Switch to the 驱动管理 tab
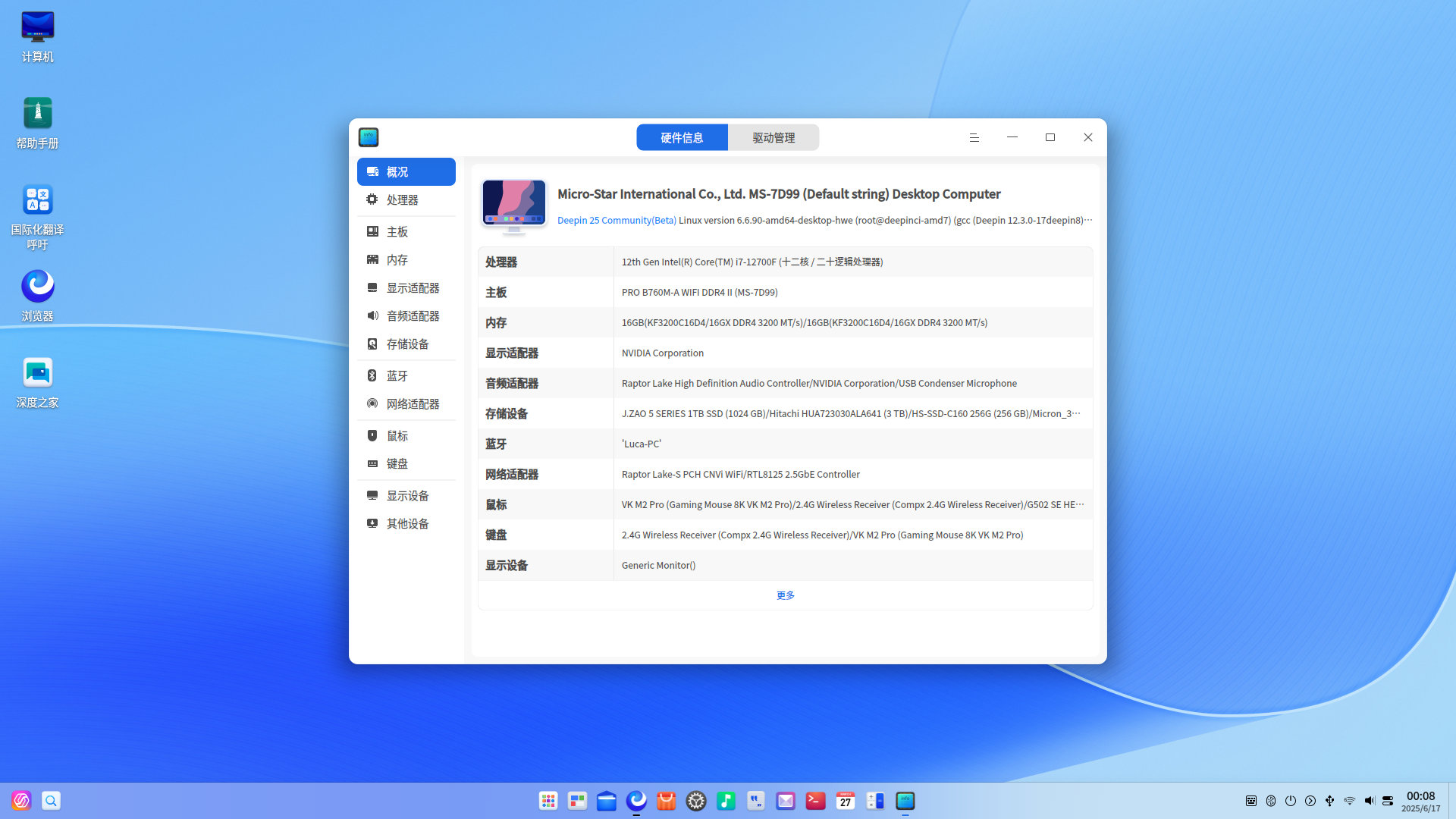The width and height of the screenshot is (1456, 819). click(773, 137)
